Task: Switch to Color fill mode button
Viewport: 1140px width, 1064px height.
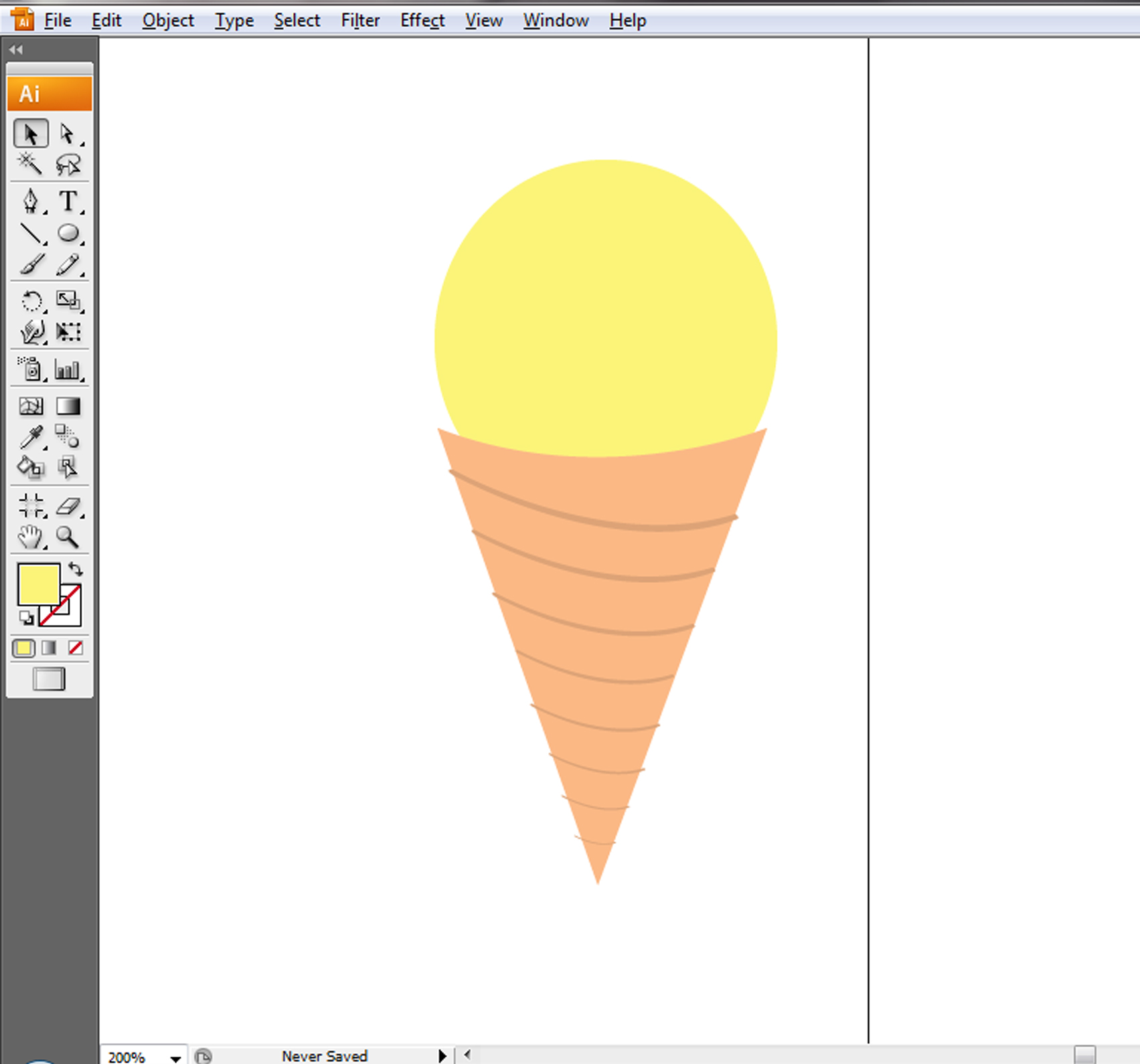Action: point(23,648)
